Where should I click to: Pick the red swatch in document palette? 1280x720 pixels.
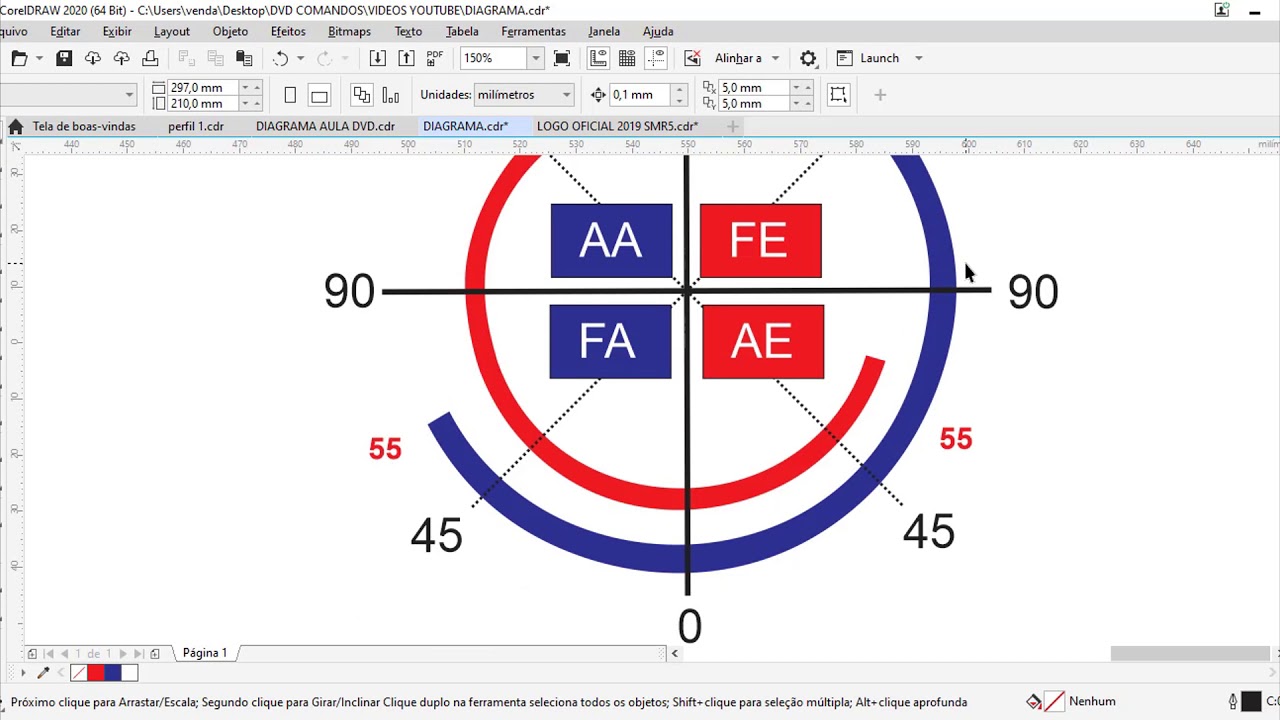point(96,674)
